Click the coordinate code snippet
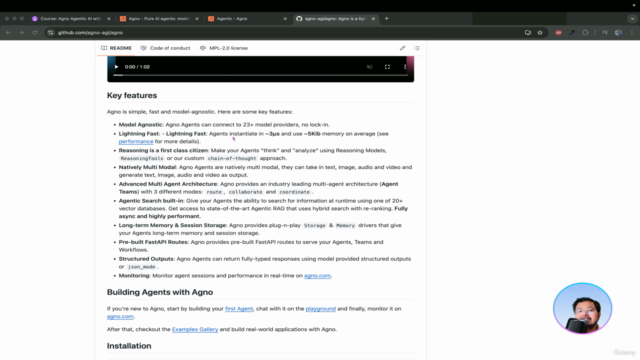This screenshot has height=360, width=640. (x=295, y=192)
